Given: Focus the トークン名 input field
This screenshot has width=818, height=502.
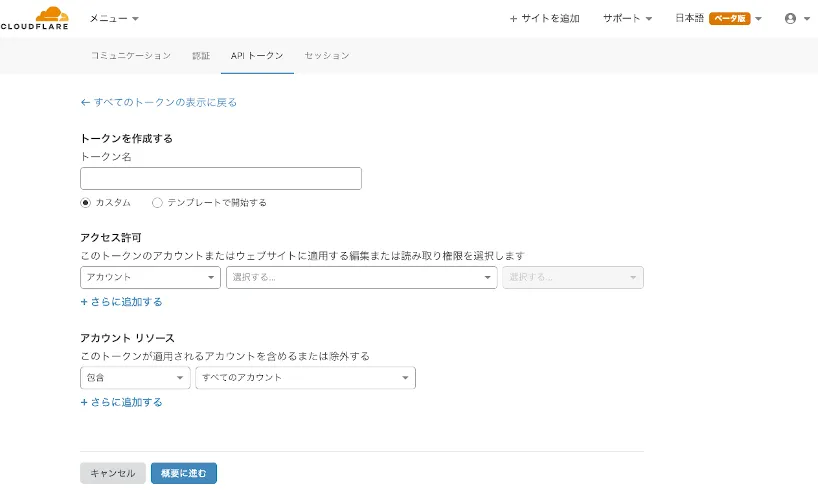Looking at the screenshot, I should pos(221,178).
